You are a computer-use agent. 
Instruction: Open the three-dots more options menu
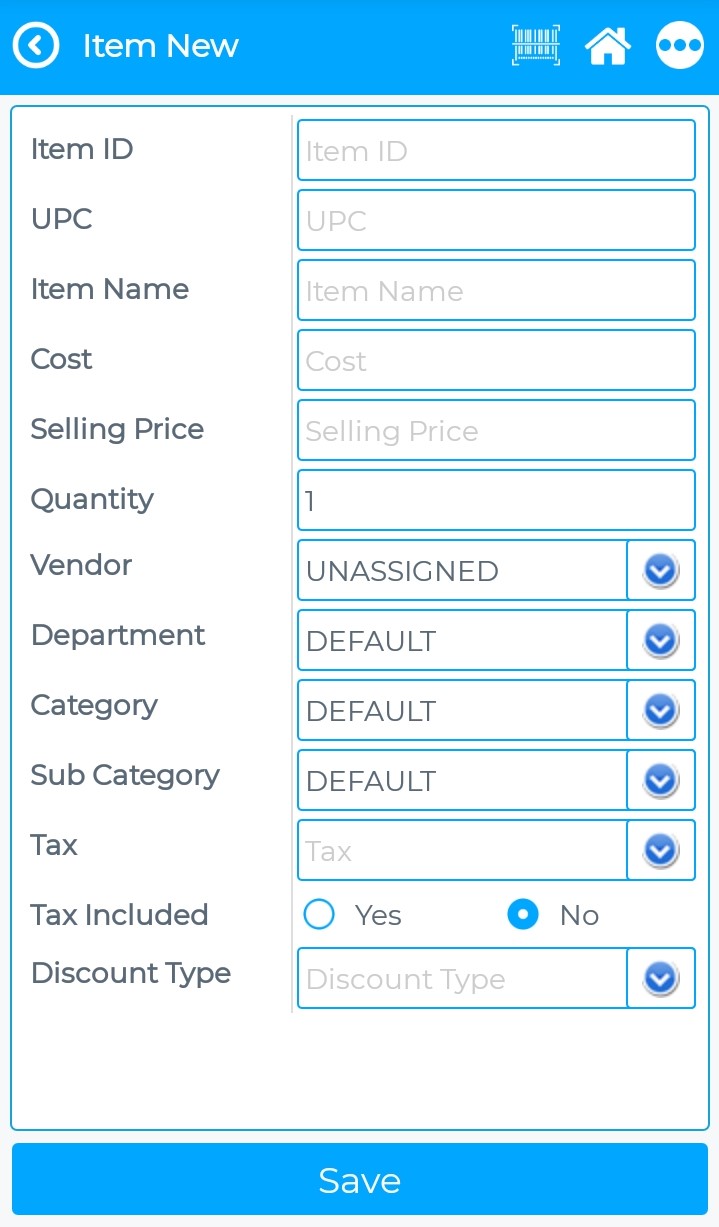tap(680, 46)
